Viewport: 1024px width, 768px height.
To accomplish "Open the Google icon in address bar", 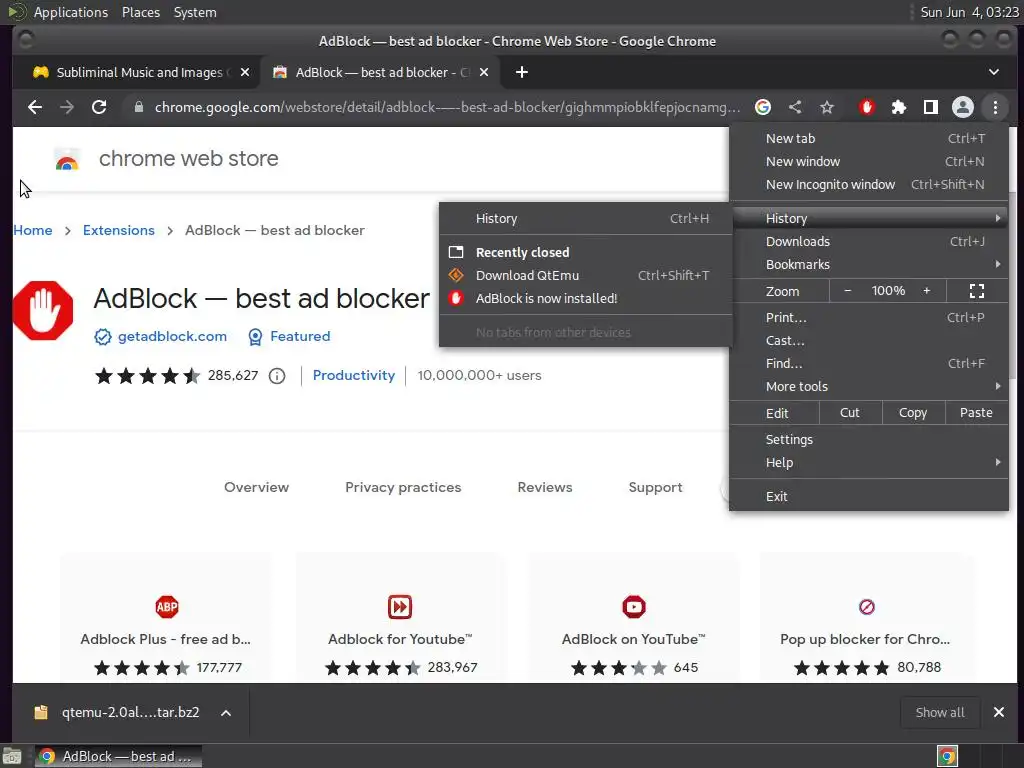I will pyautogui.click(x=763, y=107).
